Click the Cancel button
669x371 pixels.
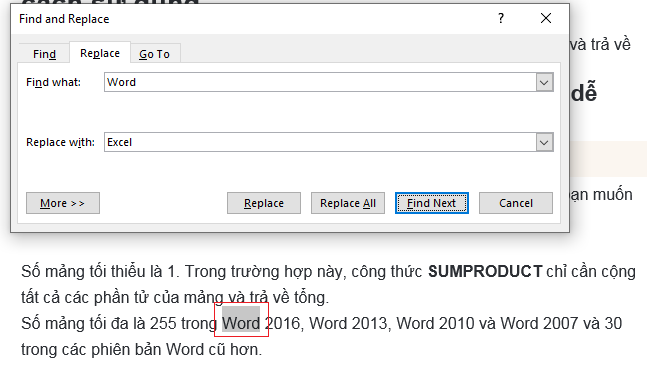click(516, 203)
